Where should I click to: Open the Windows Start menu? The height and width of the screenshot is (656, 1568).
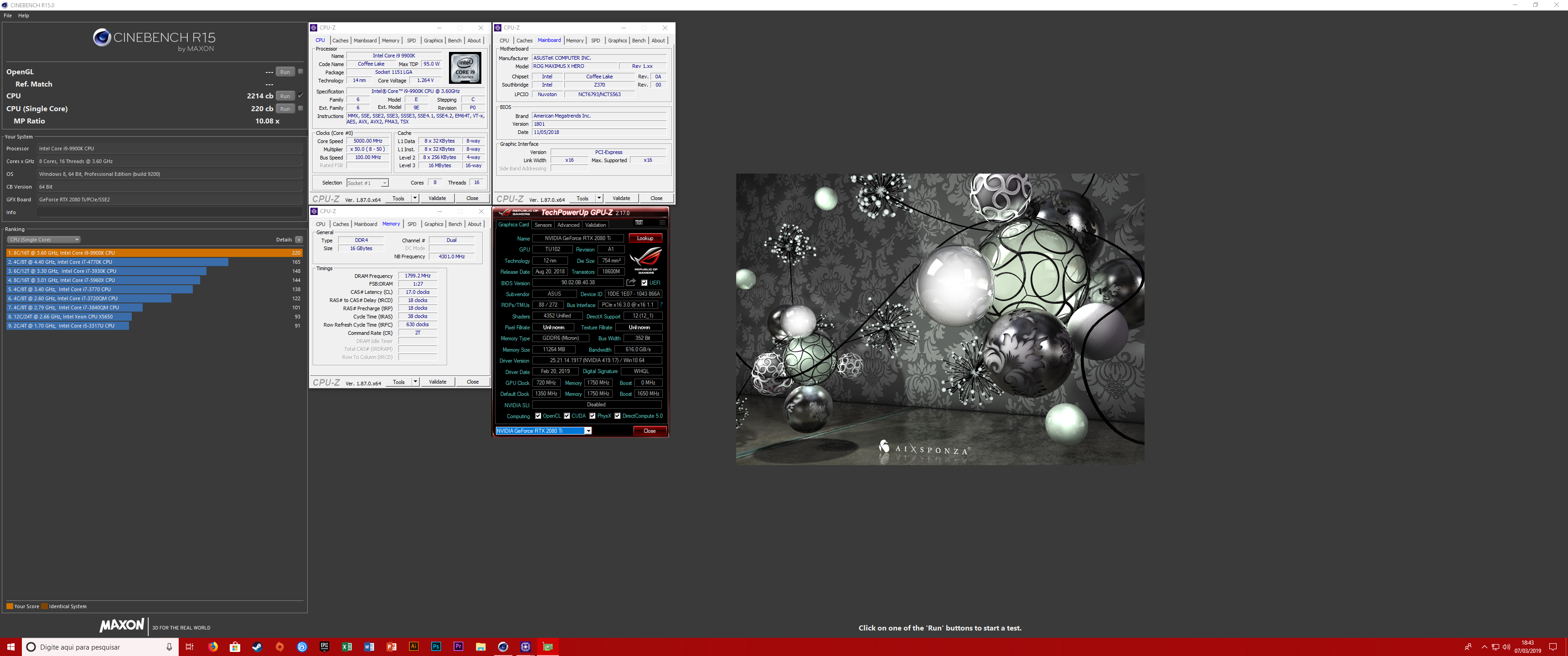pos(10,646)
